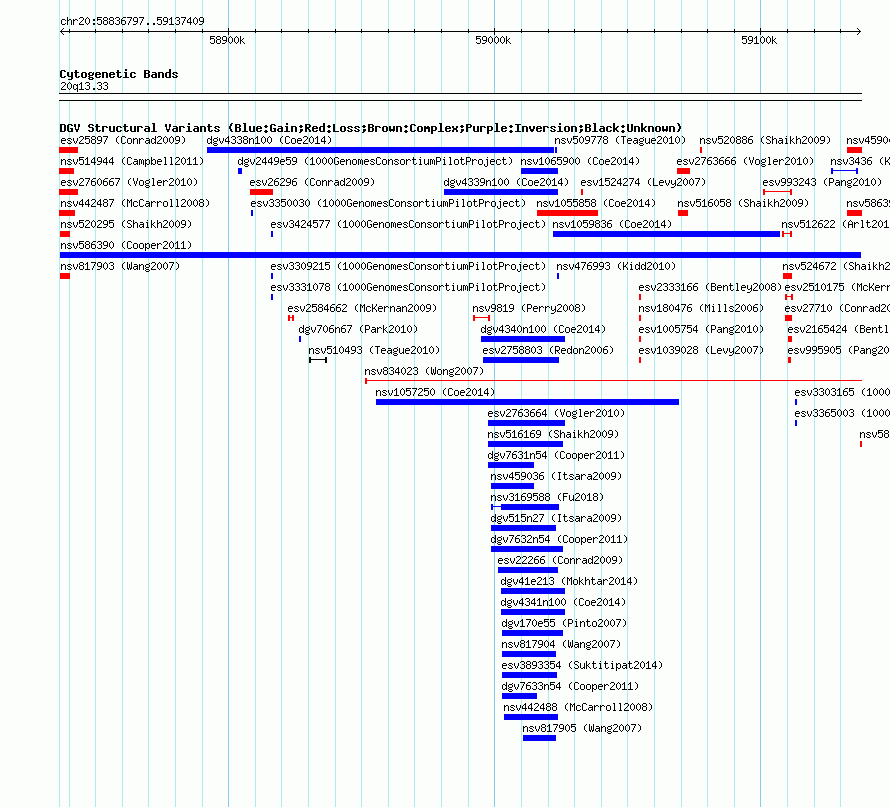Click the dgv706n67 (Park2010) label
Viewport: 890px width, 807px height.
[358, 329]
